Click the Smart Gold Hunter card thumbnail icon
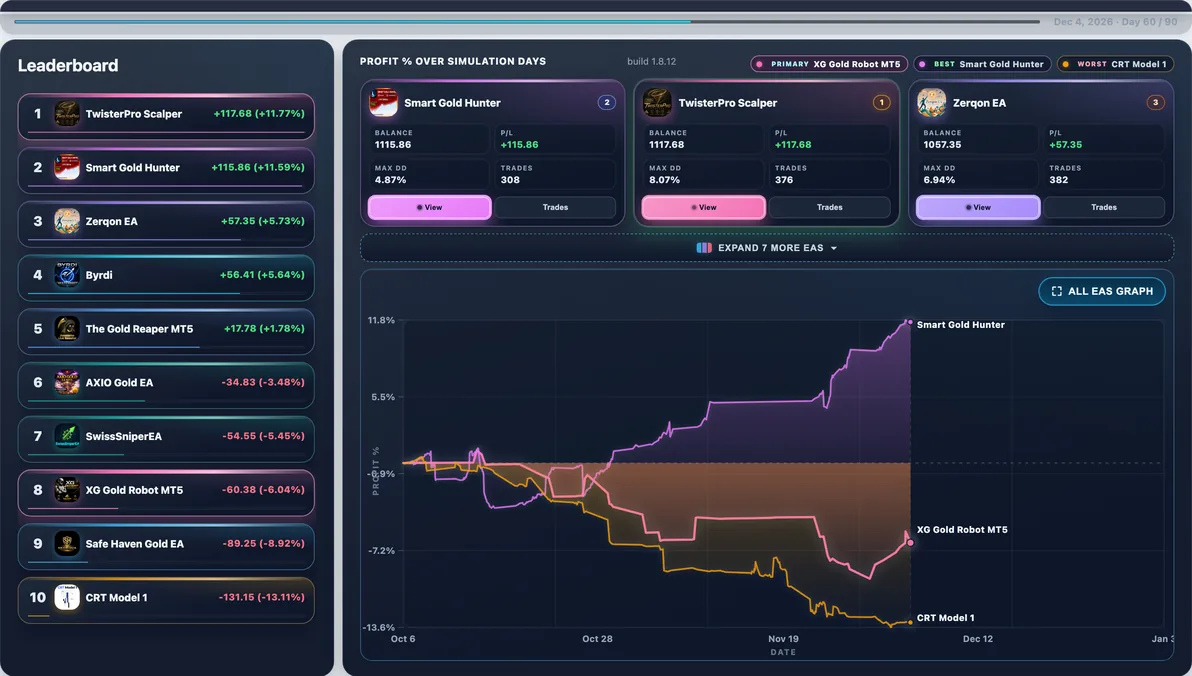The height and width of the screenshot is (676, 1192). point(383,103)
